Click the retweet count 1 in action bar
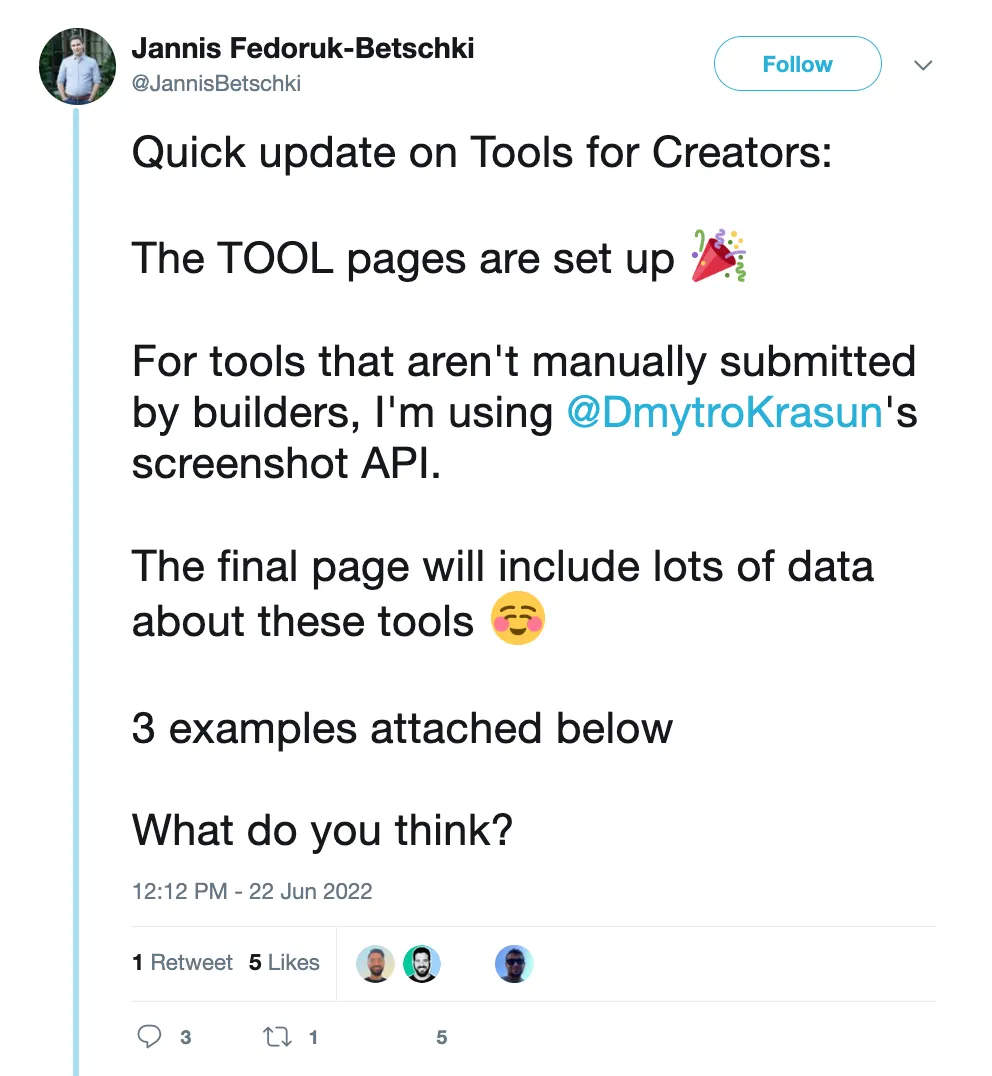Screen dimensions: 992x1076 click(313, 1038)
